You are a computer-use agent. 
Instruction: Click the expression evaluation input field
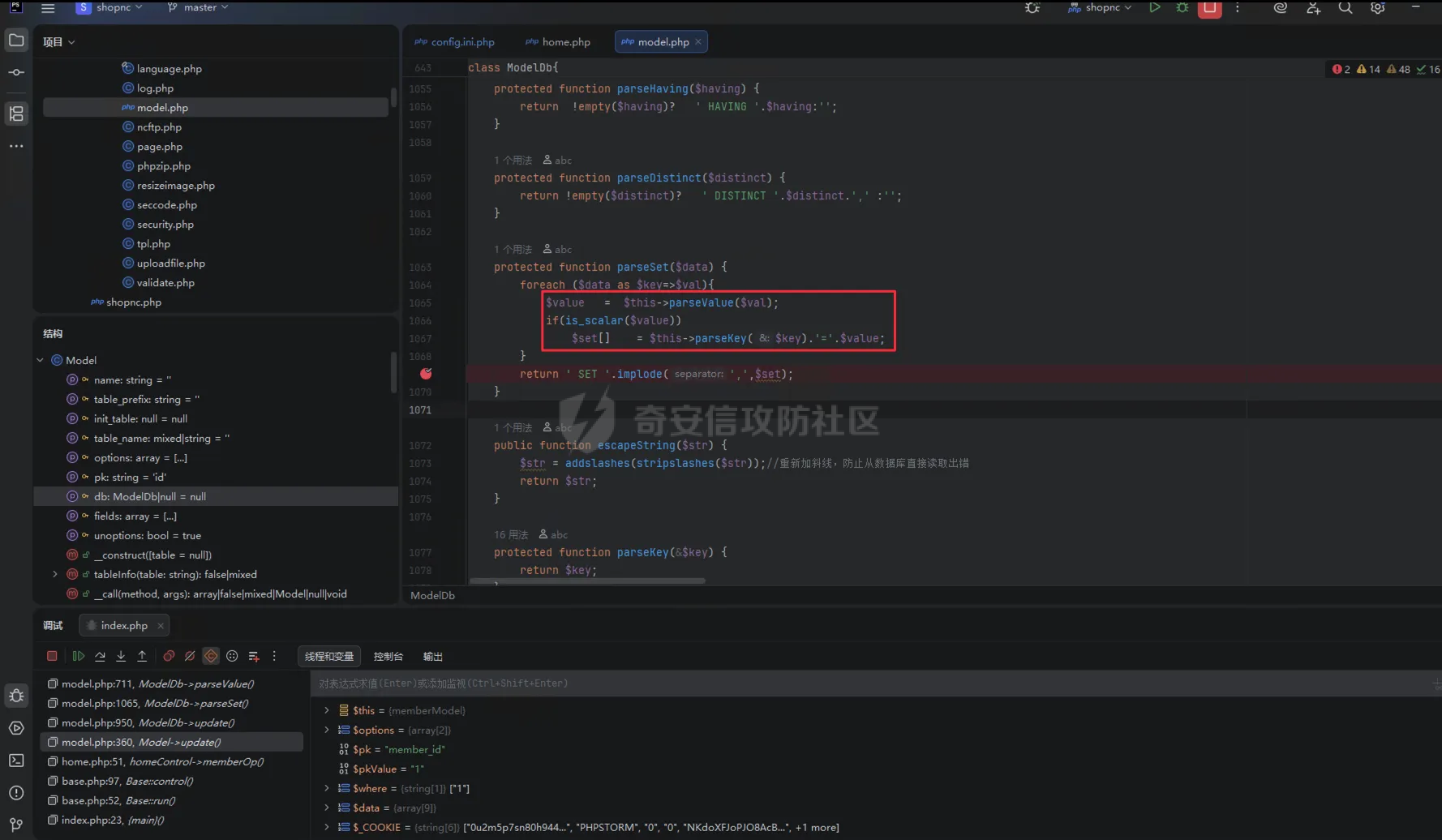[x=811, y=684]
